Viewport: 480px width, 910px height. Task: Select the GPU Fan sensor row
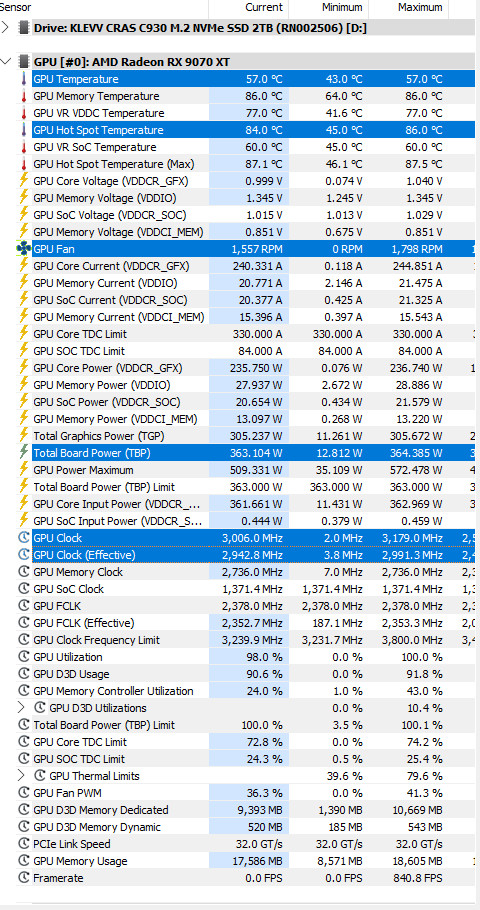(x=253, y=249)
